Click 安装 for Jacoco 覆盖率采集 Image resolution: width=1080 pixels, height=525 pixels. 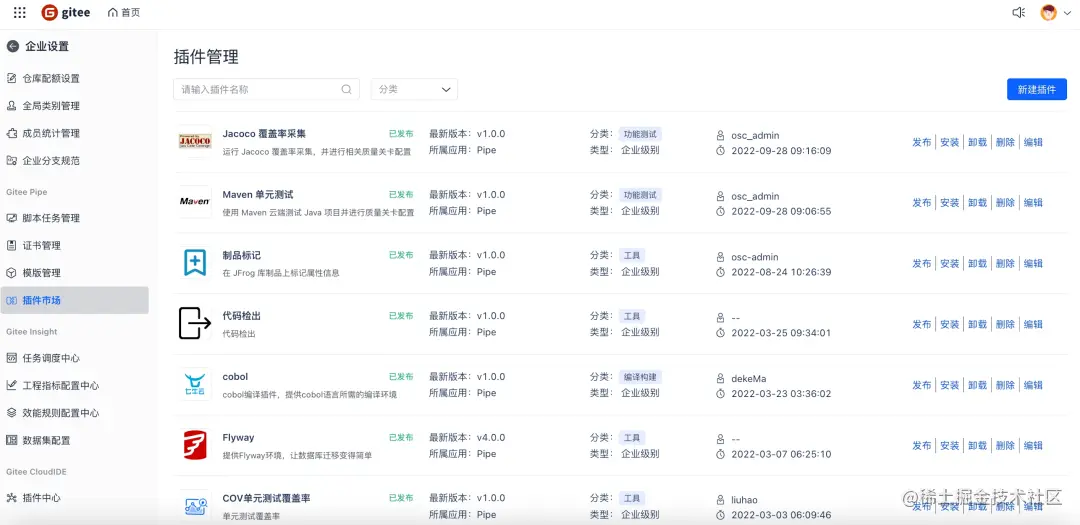(x=950, y=142)
